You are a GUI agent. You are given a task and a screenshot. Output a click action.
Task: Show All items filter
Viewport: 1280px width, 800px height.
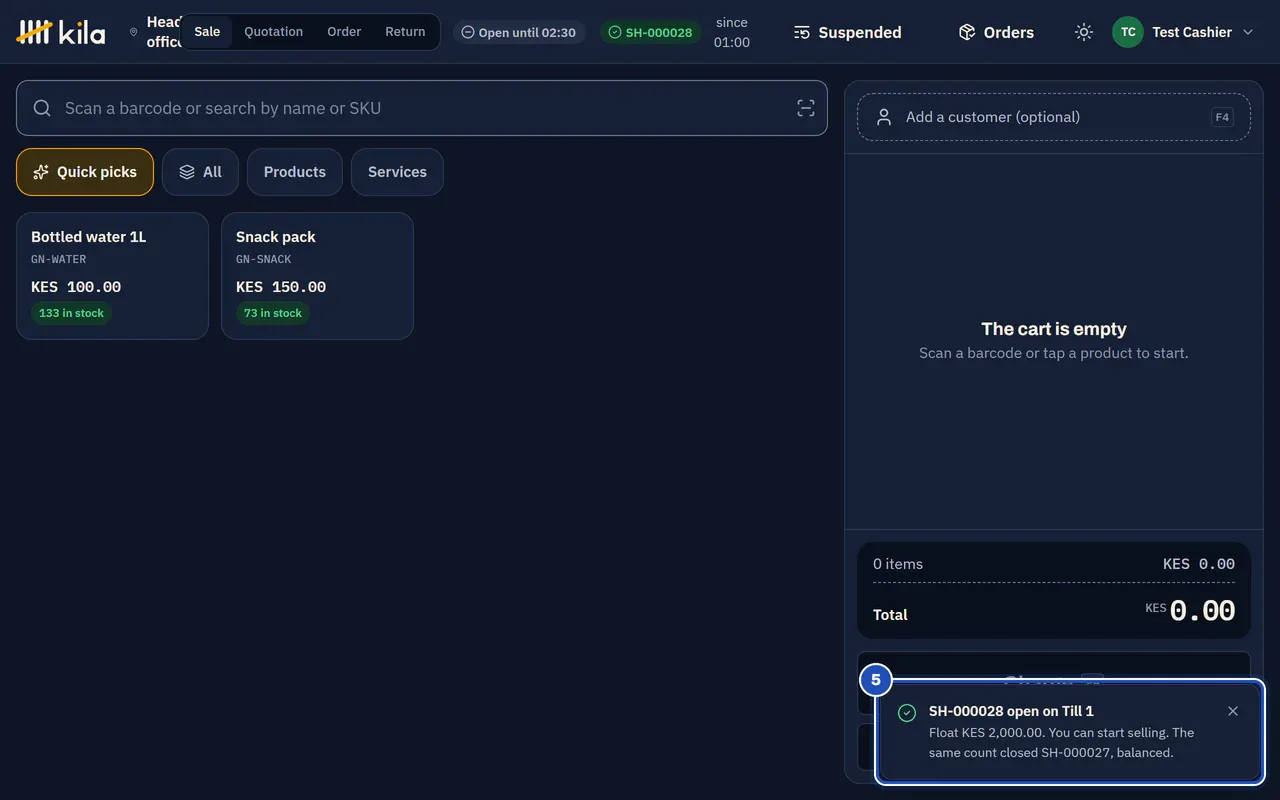pos(200,172)
